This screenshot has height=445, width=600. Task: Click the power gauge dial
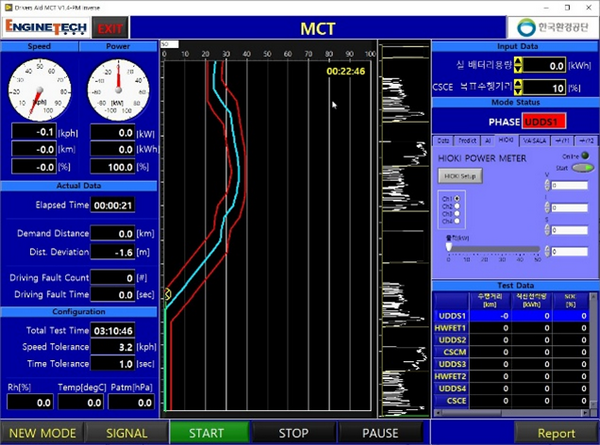118,90
